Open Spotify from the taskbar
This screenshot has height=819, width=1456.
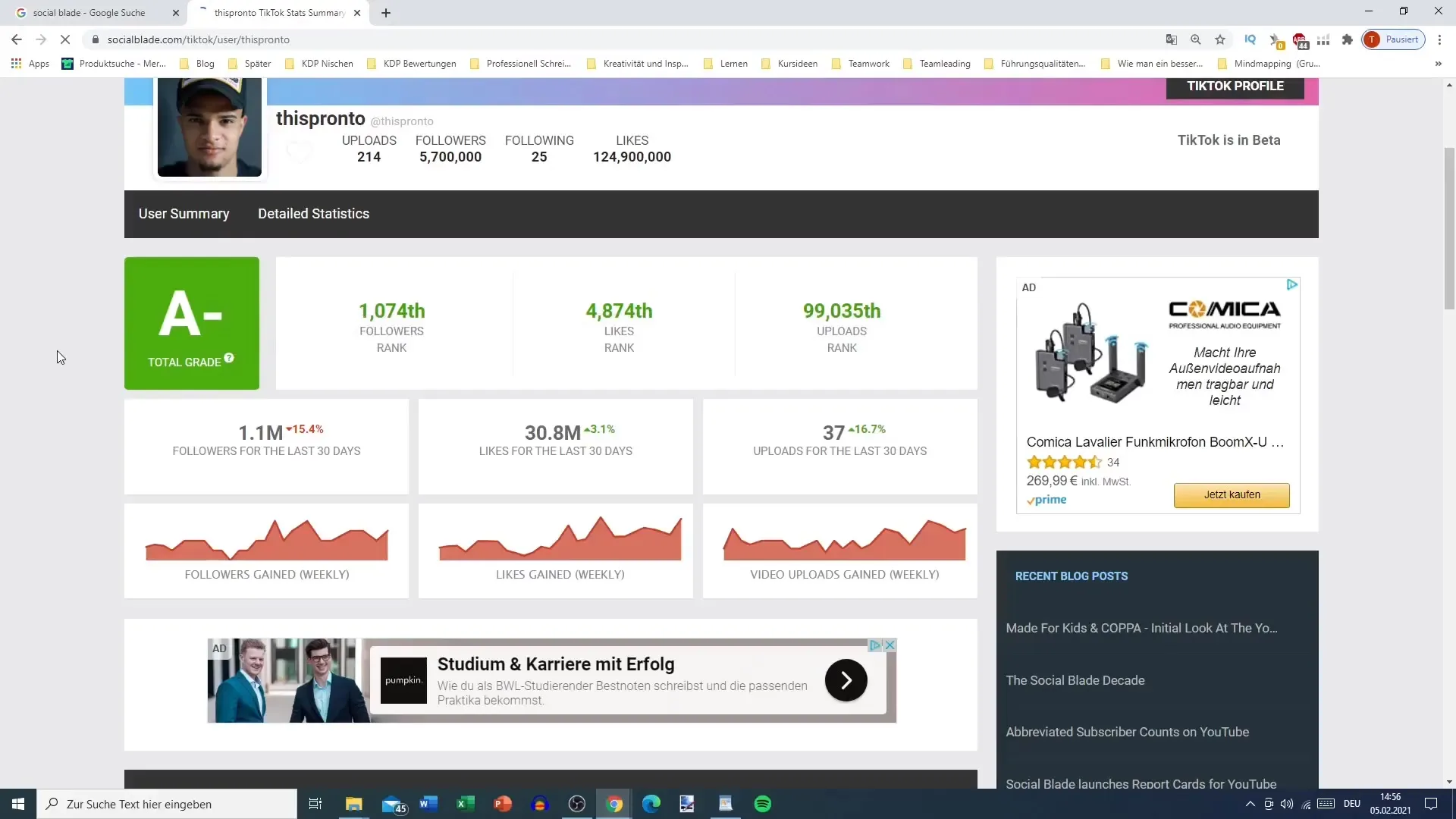763,804
